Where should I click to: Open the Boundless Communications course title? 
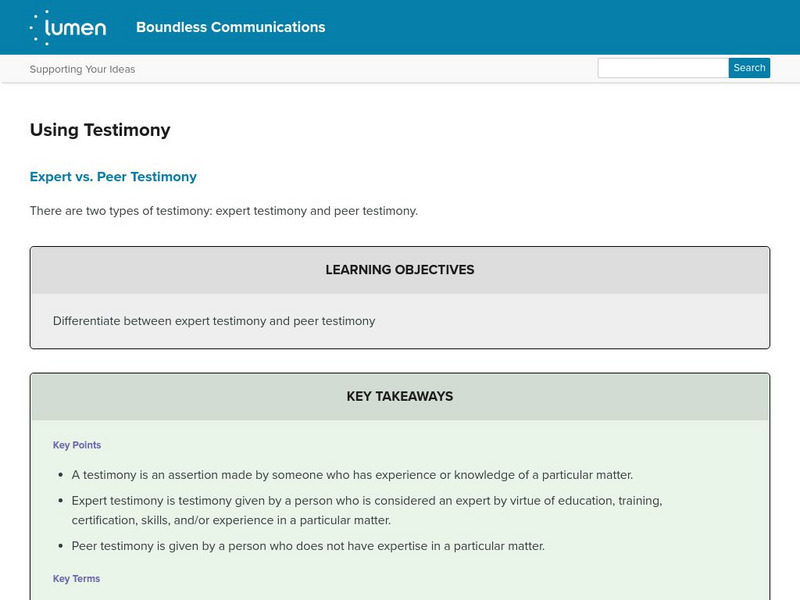tap(230, 27)
